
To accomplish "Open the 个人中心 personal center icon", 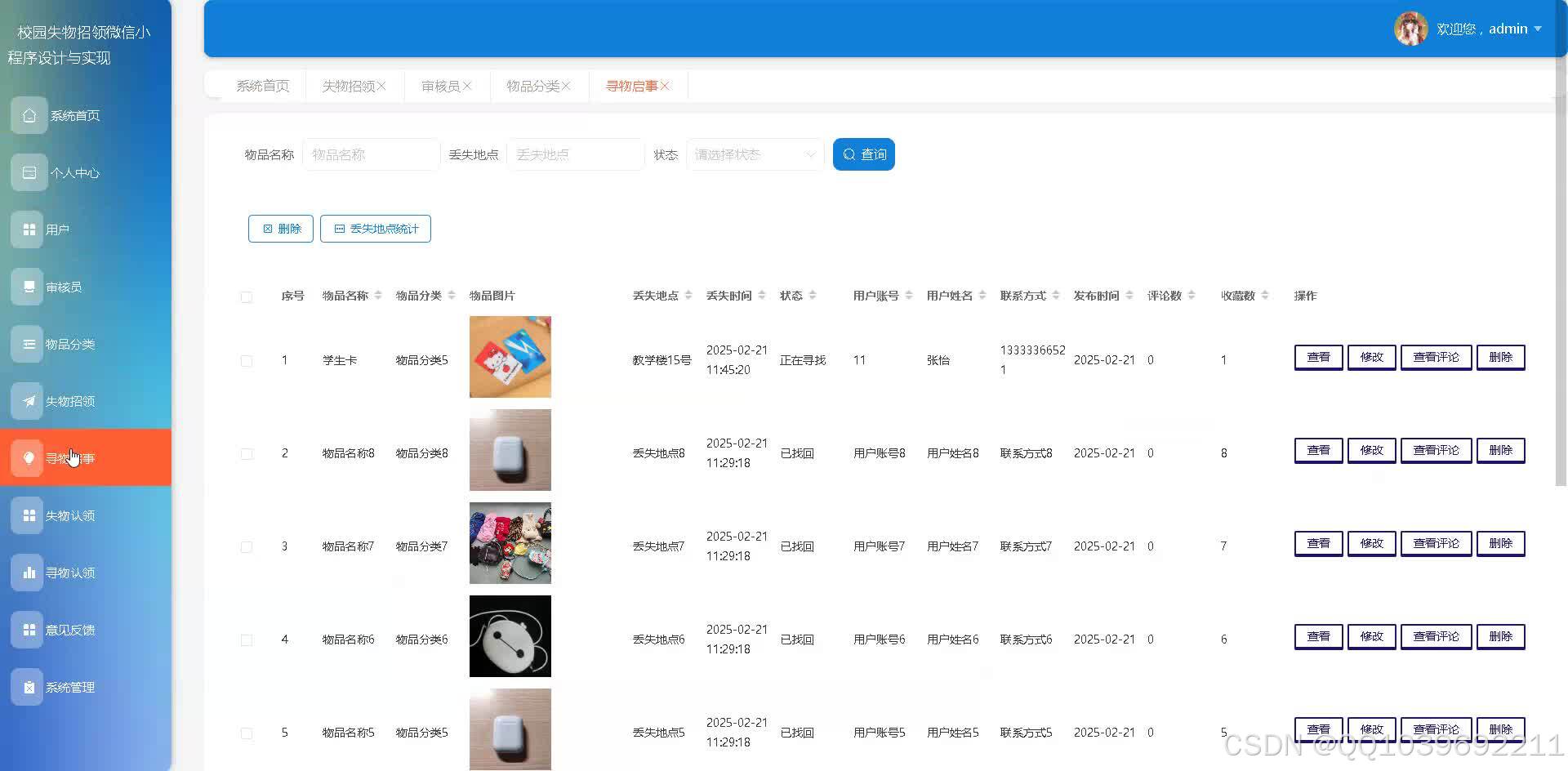I will [29, 172].
